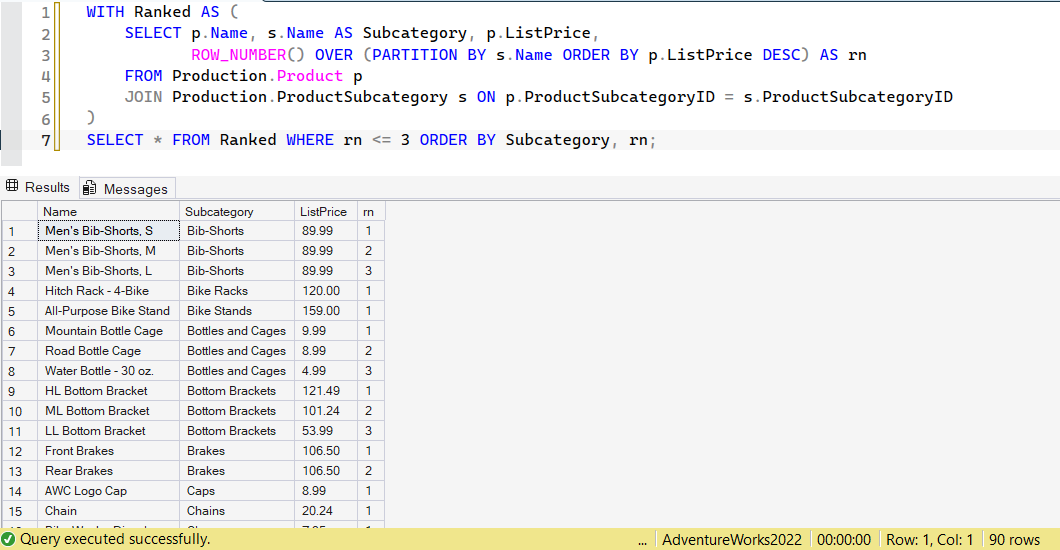Viewport: 1060px width, 550px height.
Task: Click the PARTITION keyword on line 3
Action: click(414, 55)
